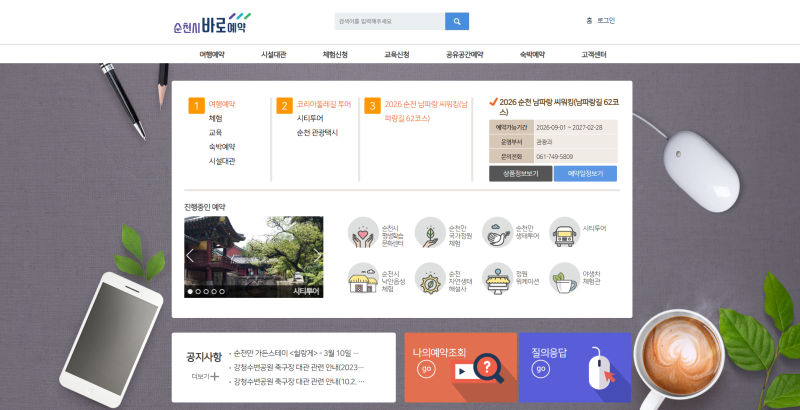The height and width of the screenshot is (410, 800).
Task: Open the 시설대관 top menu
Action: click(273, 55)
